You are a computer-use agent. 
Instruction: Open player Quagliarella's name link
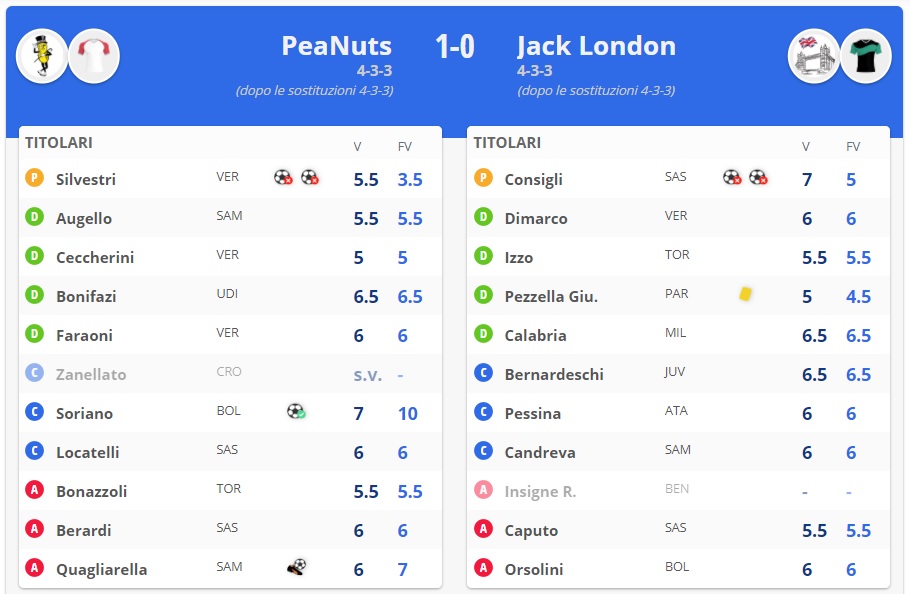101,569
